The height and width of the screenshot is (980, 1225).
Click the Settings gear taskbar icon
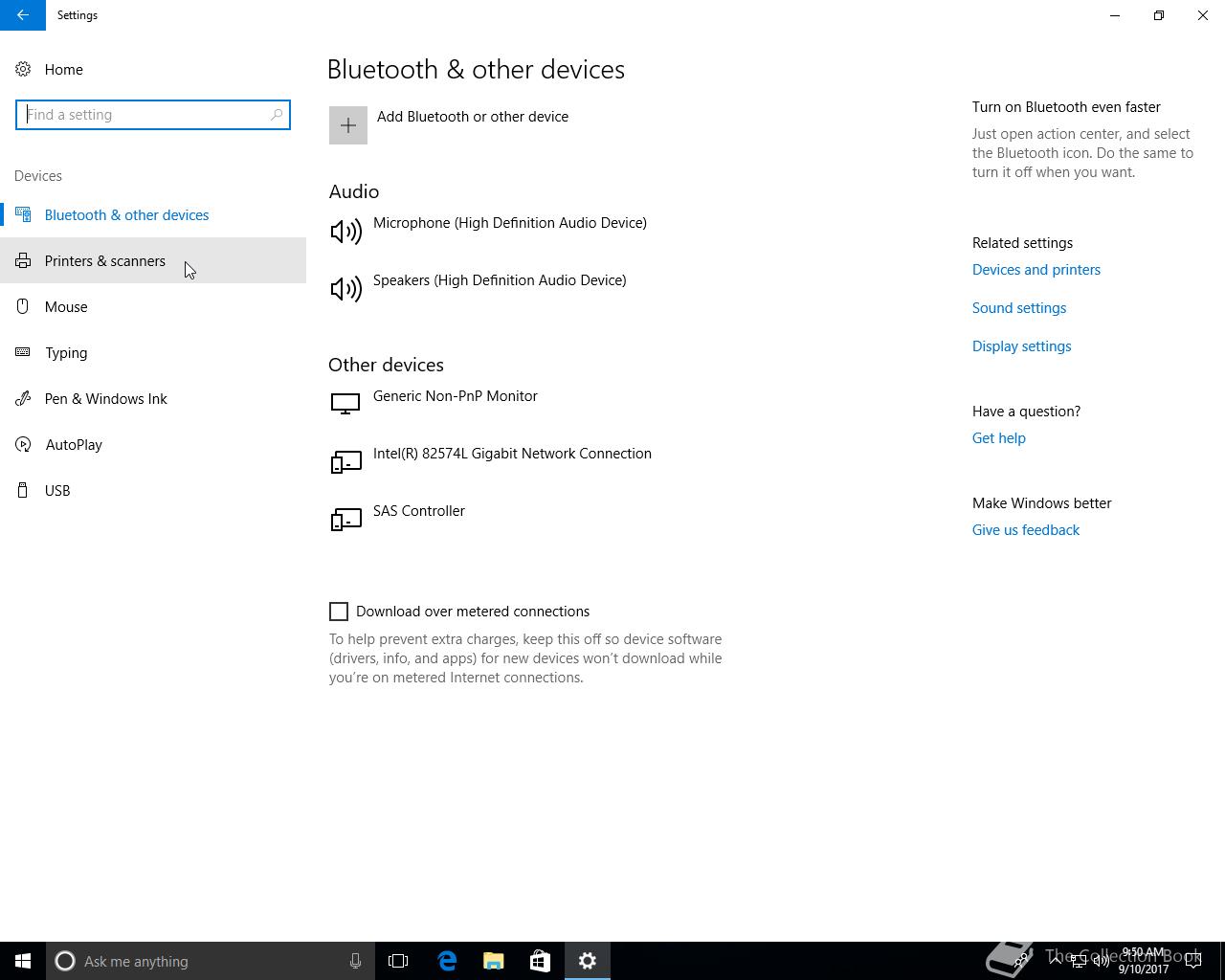coord(588,961)
